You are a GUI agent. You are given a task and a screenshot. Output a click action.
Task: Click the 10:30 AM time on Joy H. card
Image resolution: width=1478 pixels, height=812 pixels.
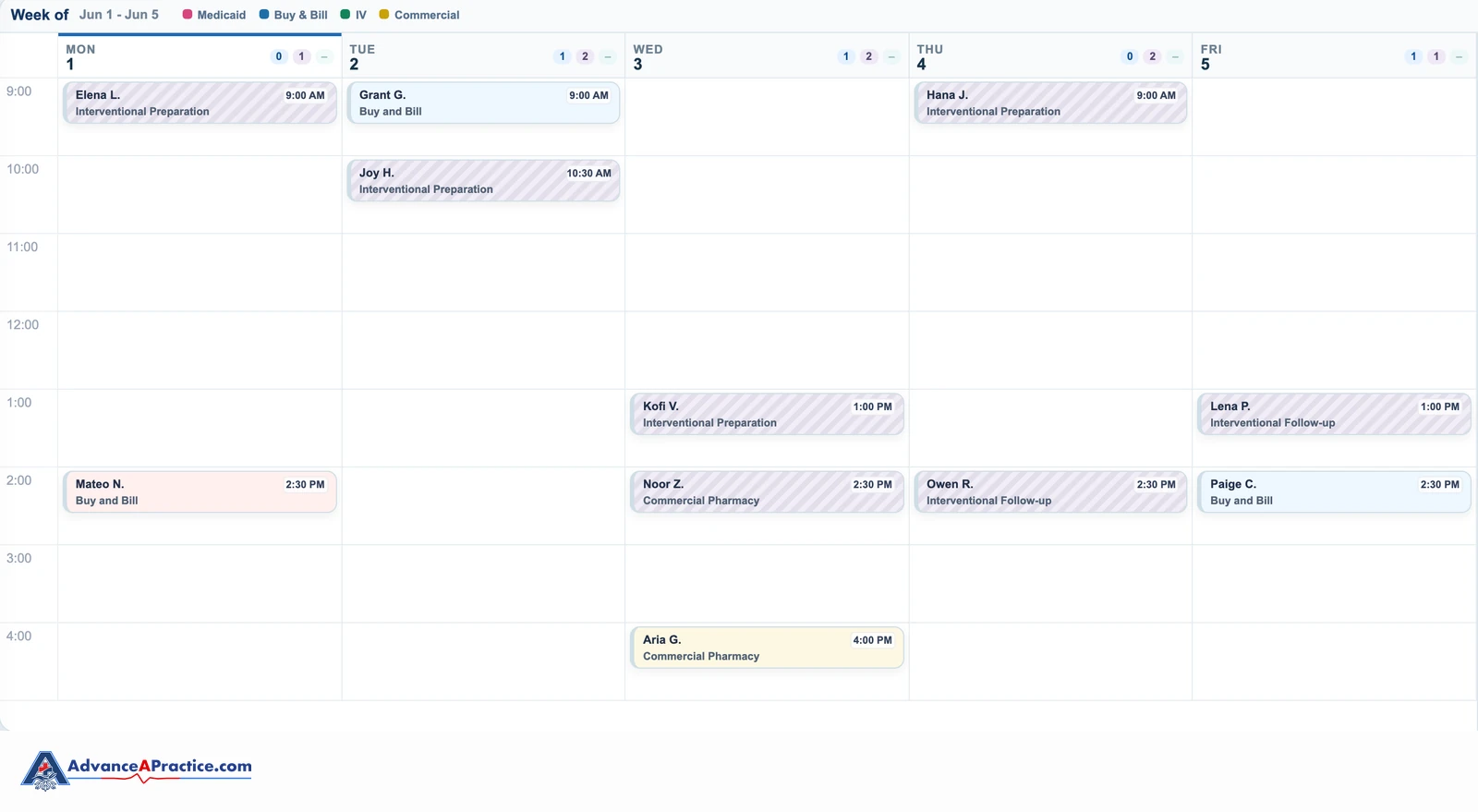point(588,174)
